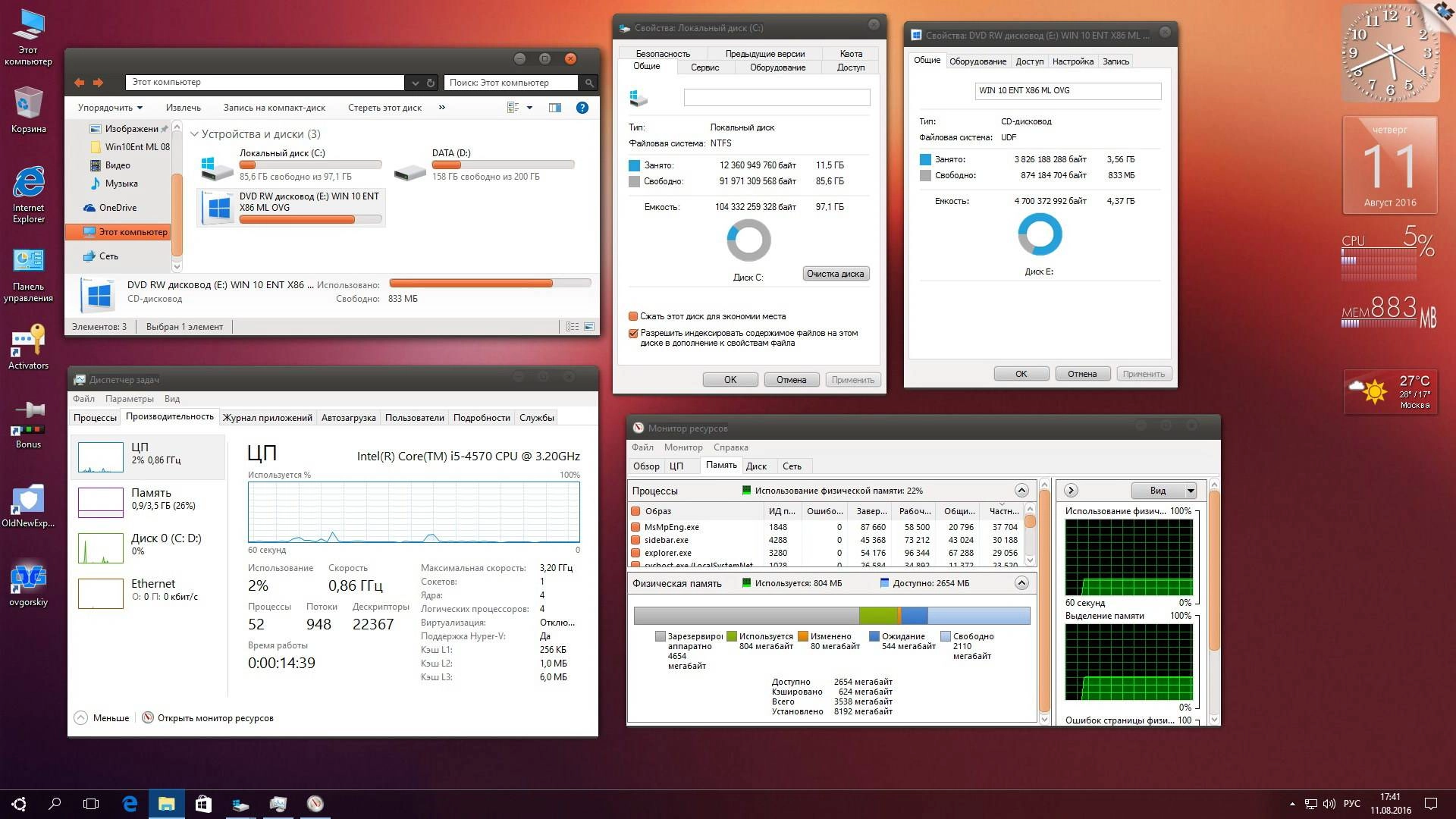Open the Activators desktop icon
Image resolution: width=1456 pixels, height=819 pixels.
tap(28, 341)
